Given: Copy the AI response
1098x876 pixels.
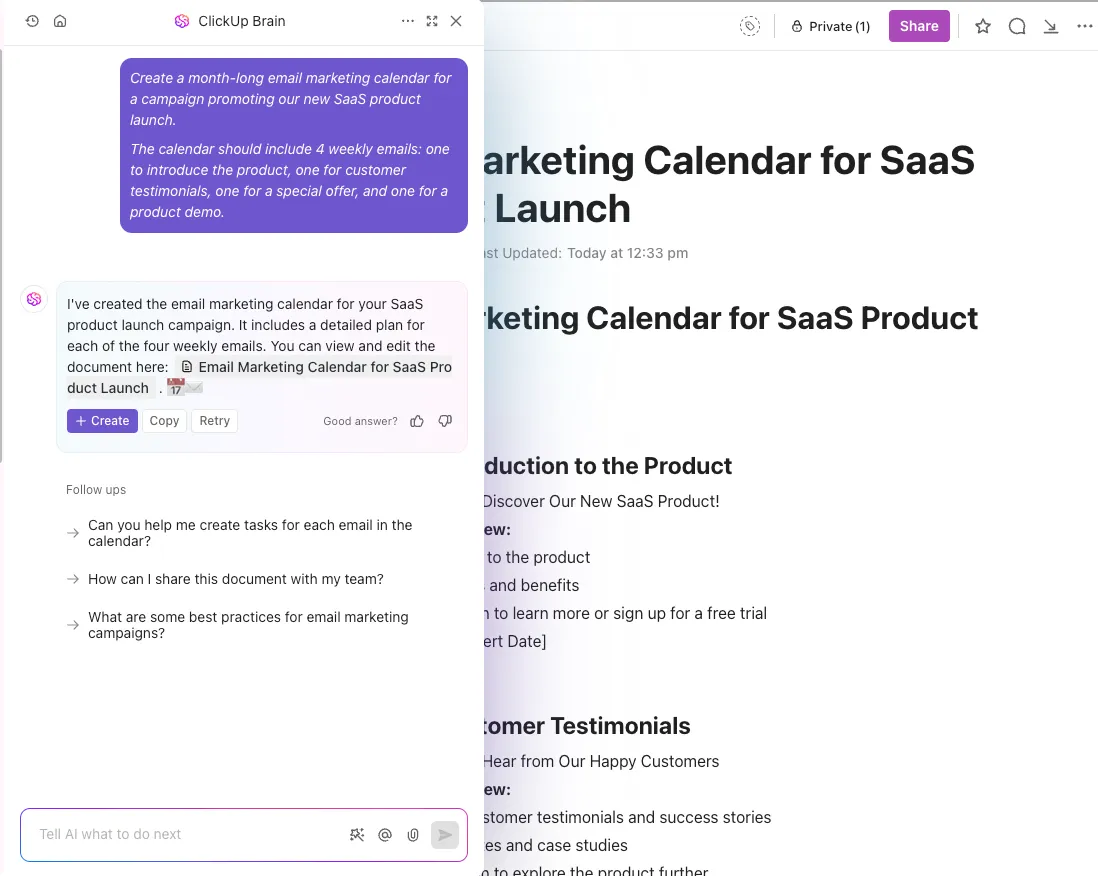Looking at the screenshot, I should 165,421.
